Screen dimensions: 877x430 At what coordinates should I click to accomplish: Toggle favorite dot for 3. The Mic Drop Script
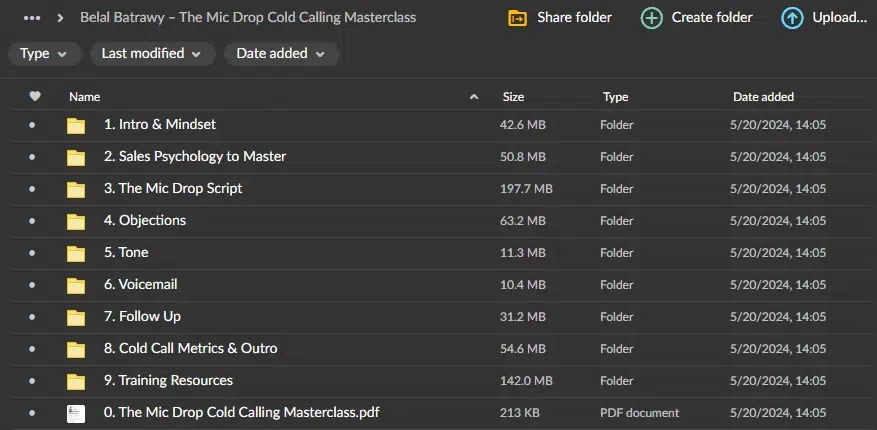[32, 189]
